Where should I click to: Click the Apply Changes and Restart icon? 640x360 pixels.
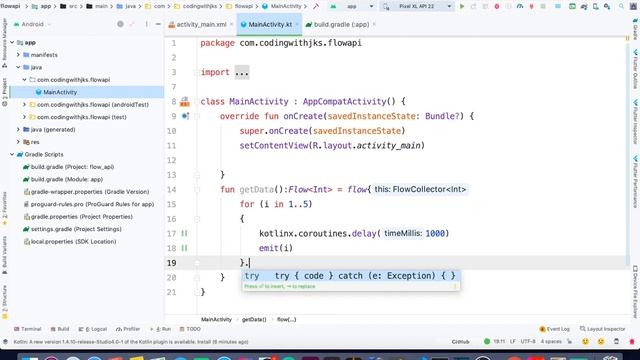(x=473, y=7)
